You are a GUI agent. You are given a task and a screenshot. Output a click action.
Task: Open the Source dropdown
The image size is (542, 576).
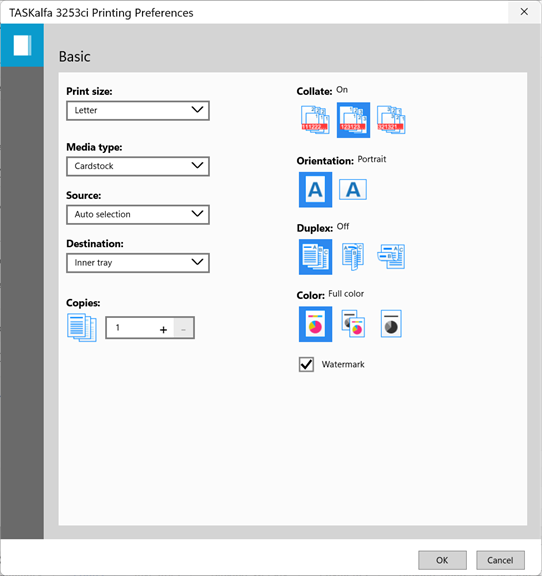(138, 215)
